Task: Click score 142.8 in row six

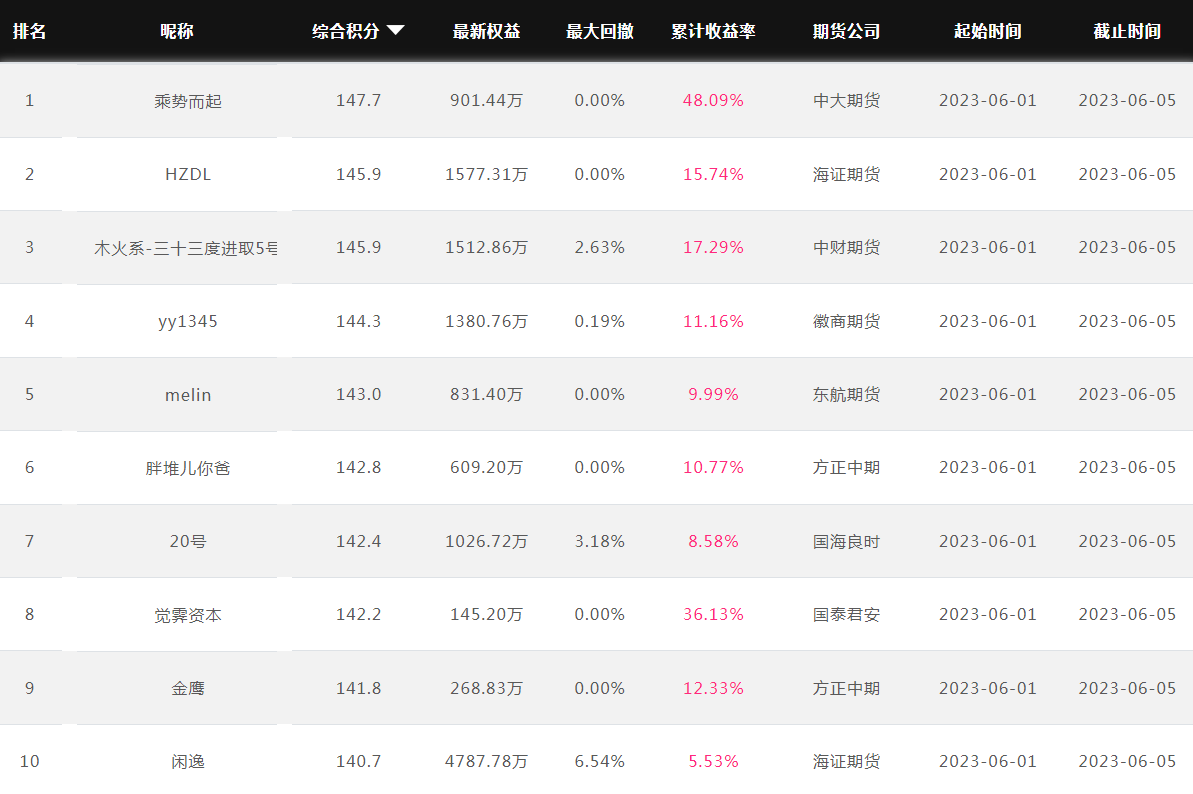Action: (x=358, y=467)
